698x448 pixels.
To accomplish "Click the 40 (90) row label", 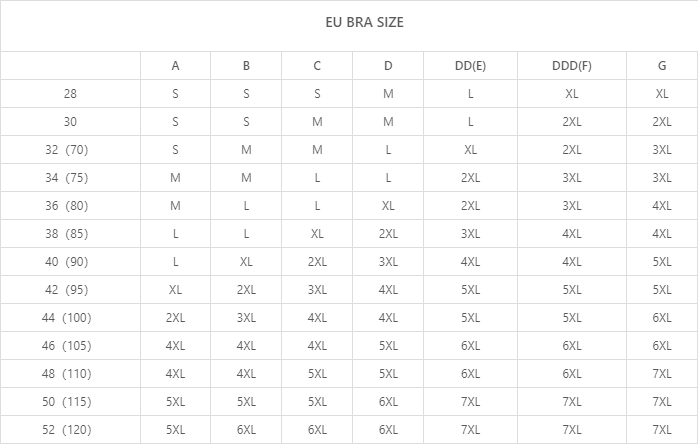I will pos(70,262).
